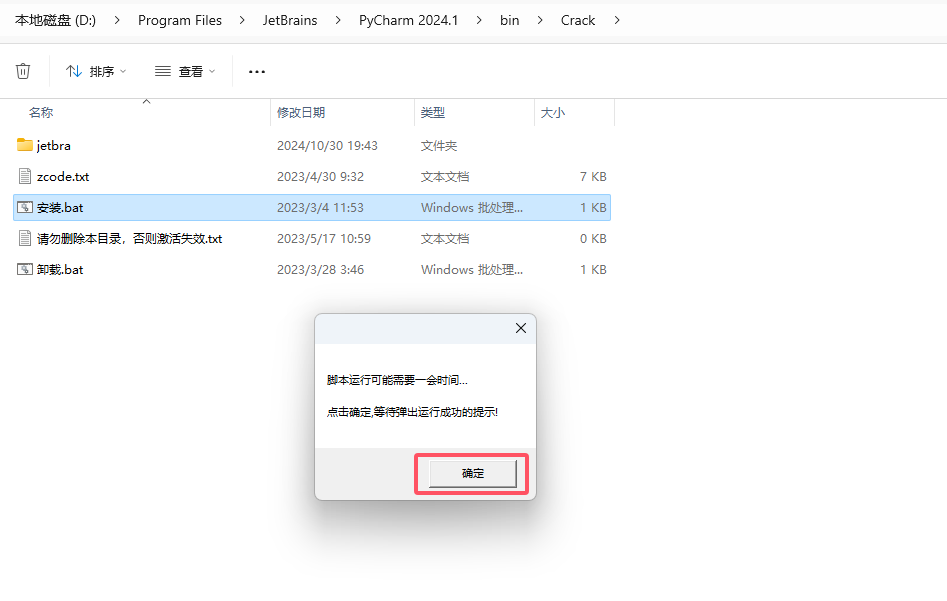This screenshot has width=947, height=601.
Task: Expand the chevron after PyCharm 2024.1
Action: (x=478, y=21)
